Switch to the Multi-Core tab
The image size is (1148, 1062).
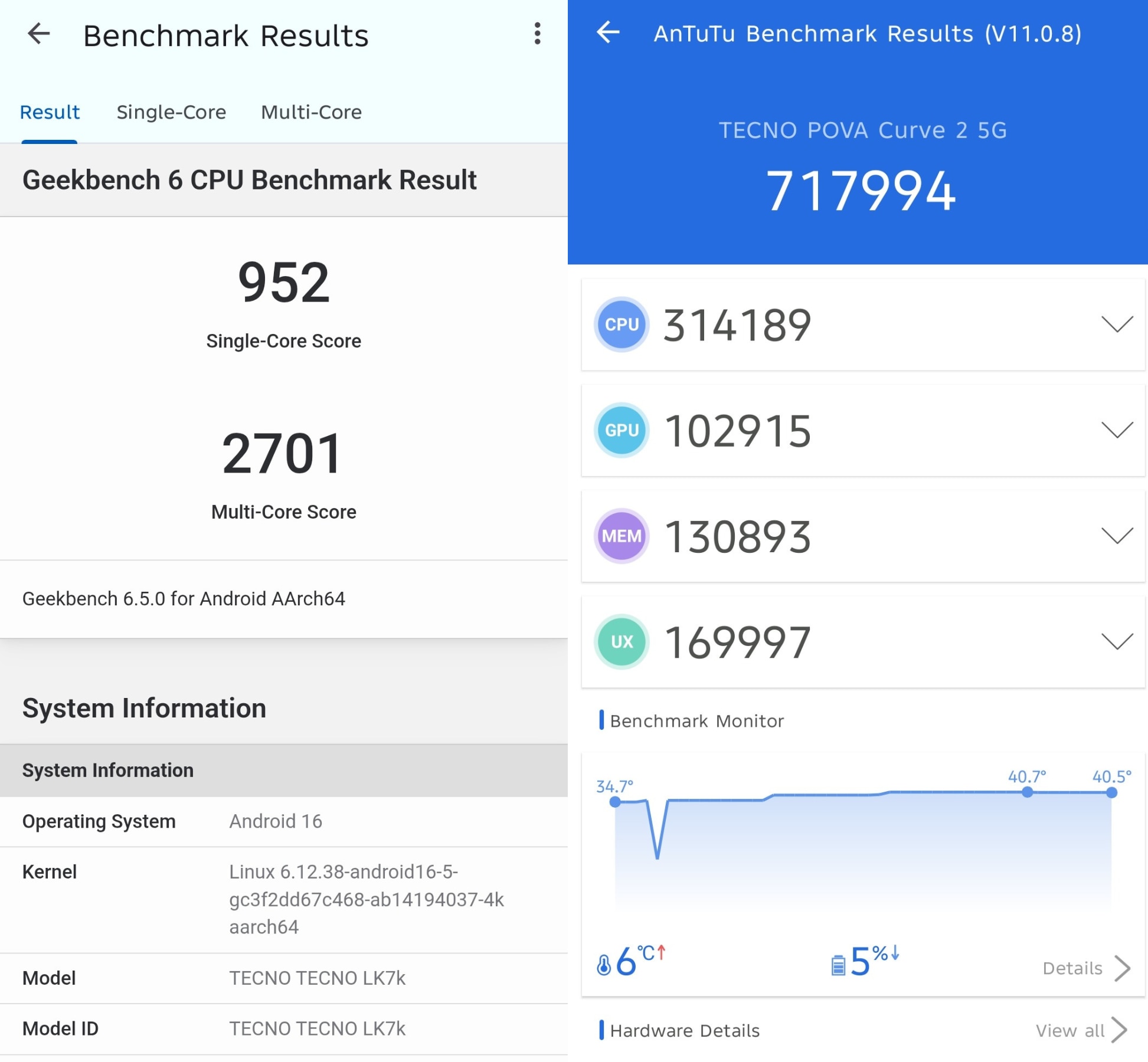coord(312,112)
